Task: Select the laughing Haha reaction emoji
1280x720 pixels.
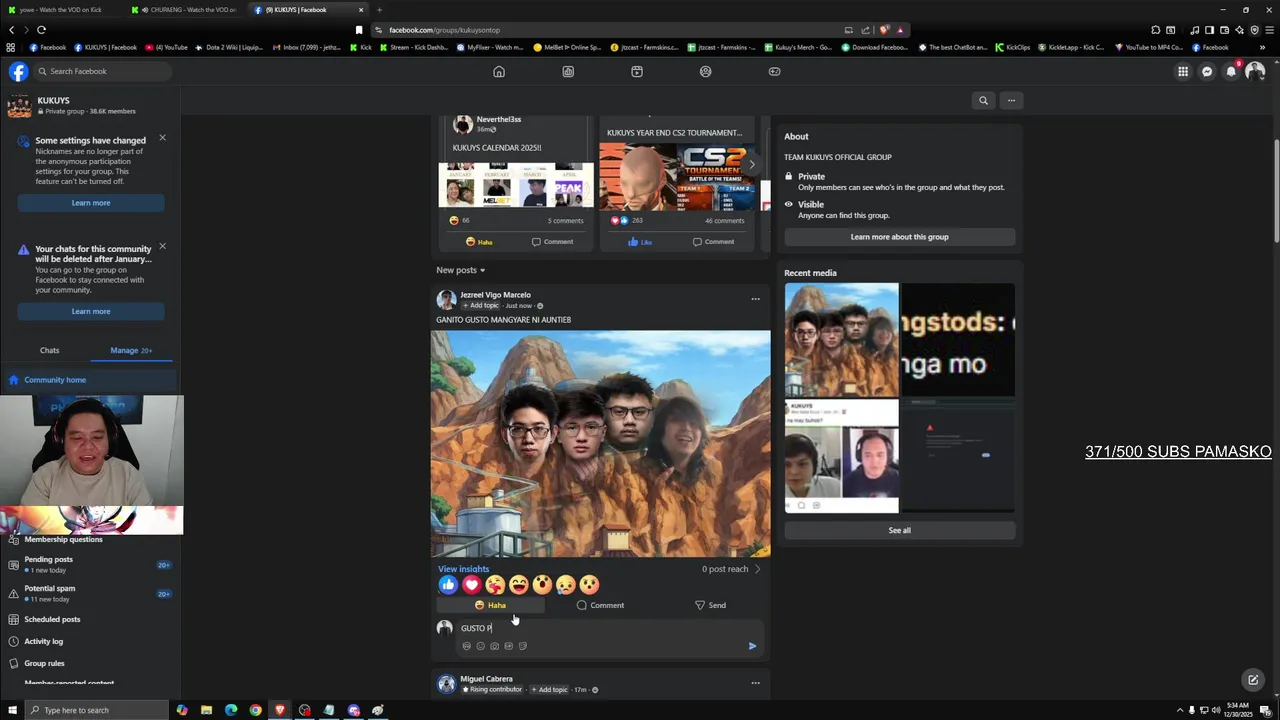Action: (518, 585)
